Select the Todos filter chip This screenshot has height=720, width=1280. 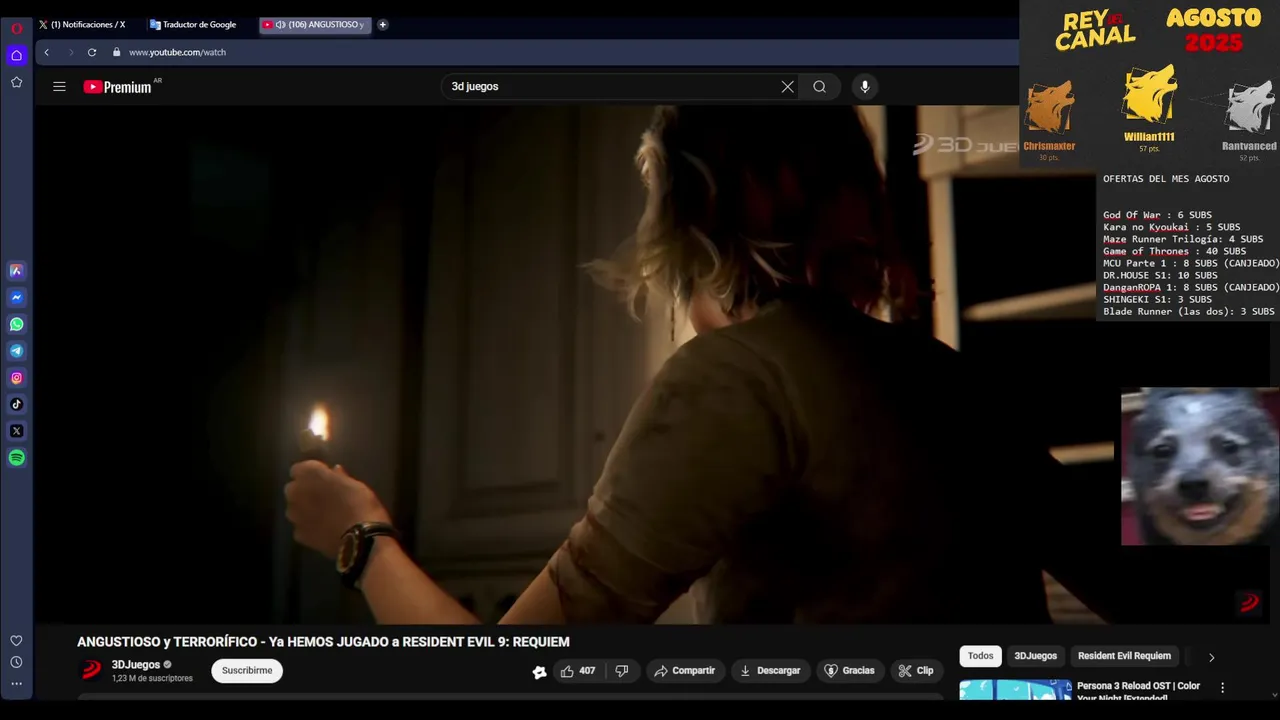(980, 656)
